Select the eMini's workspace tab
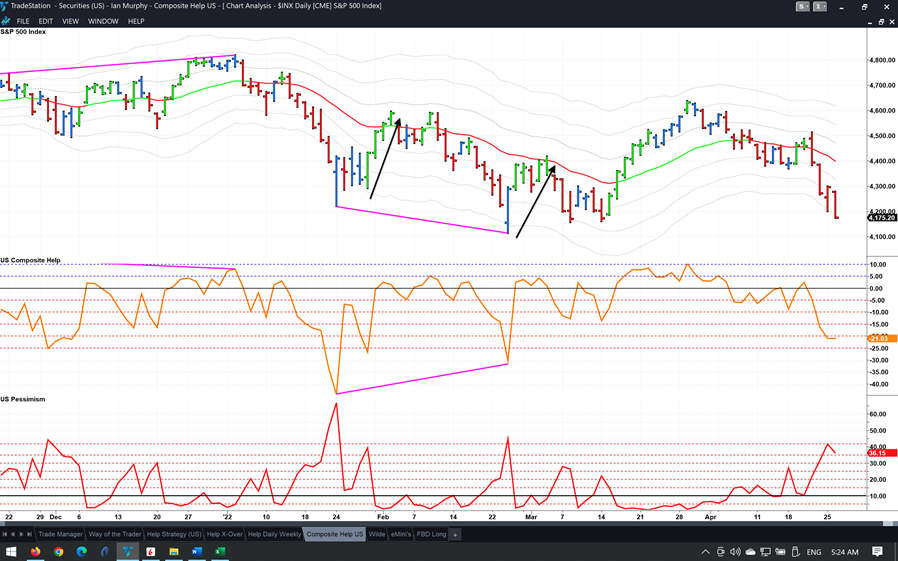Screen dimensions: 898x561 coord(402,534)
